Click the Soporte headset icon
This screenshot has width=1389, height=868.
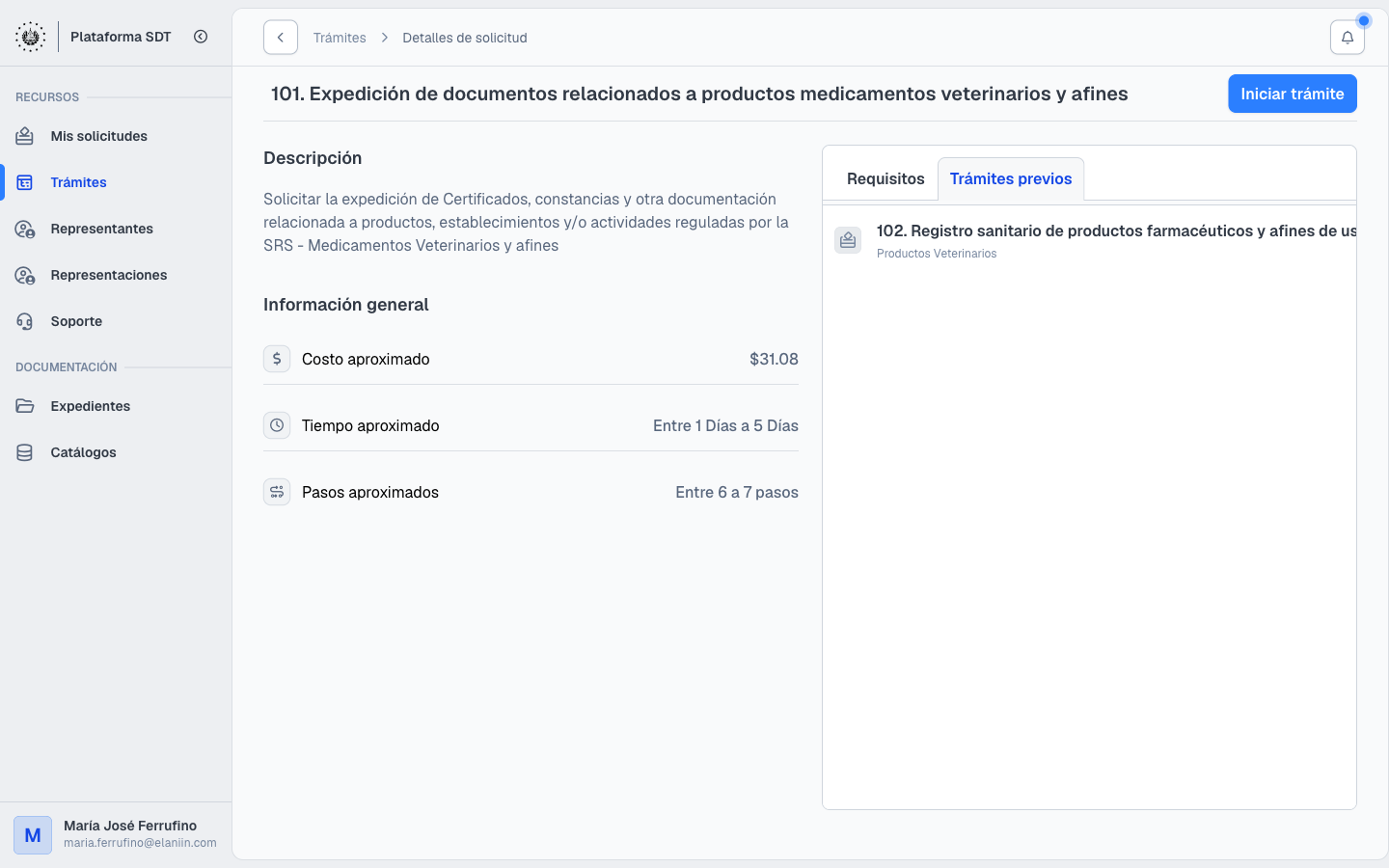(25, 321)
